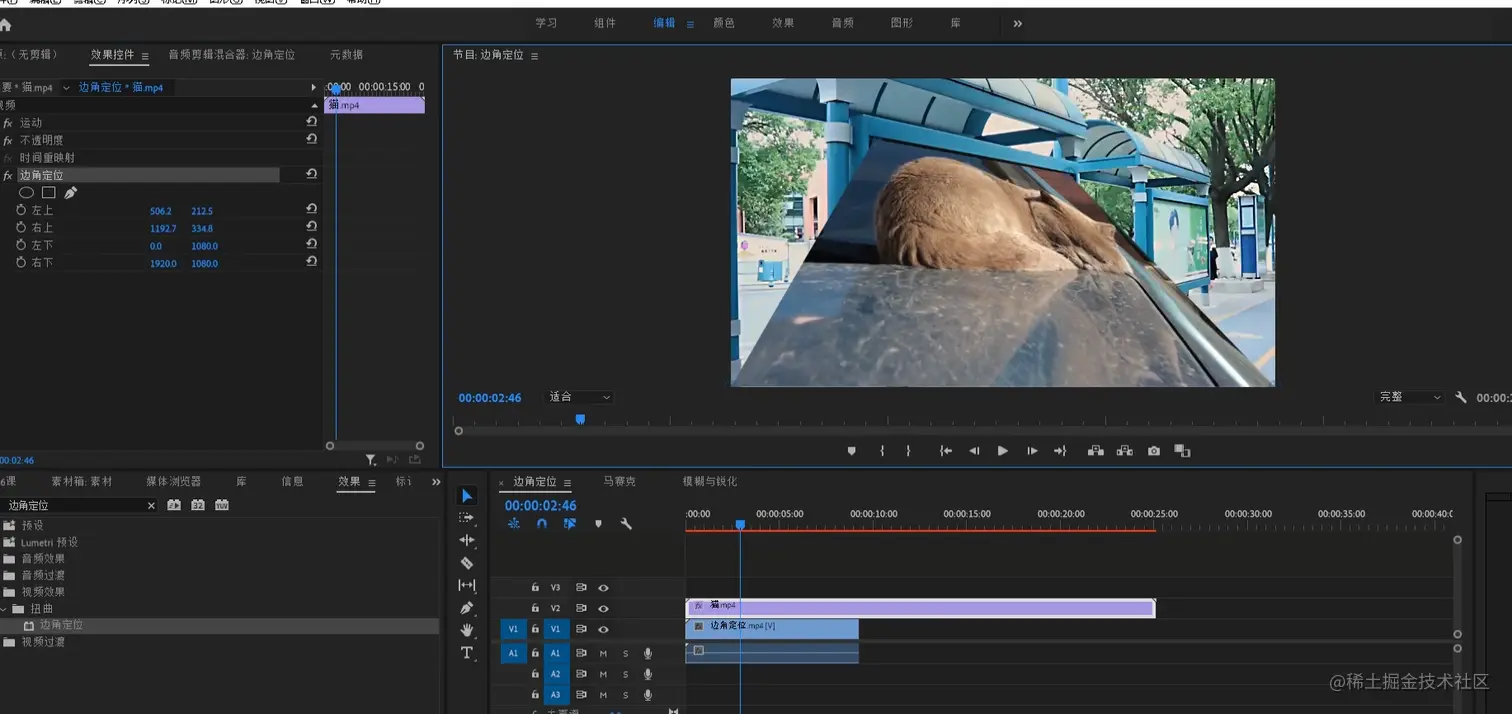Select the Hand tool
Screen dimensions: 1512x714
point(467,630)
